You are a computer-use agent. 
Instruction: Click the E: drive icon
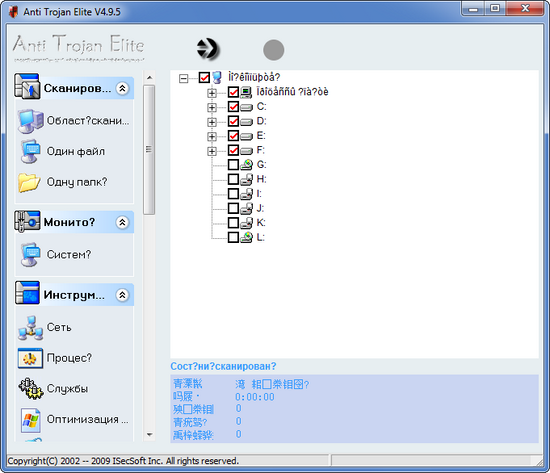click(x=247, y=136)
